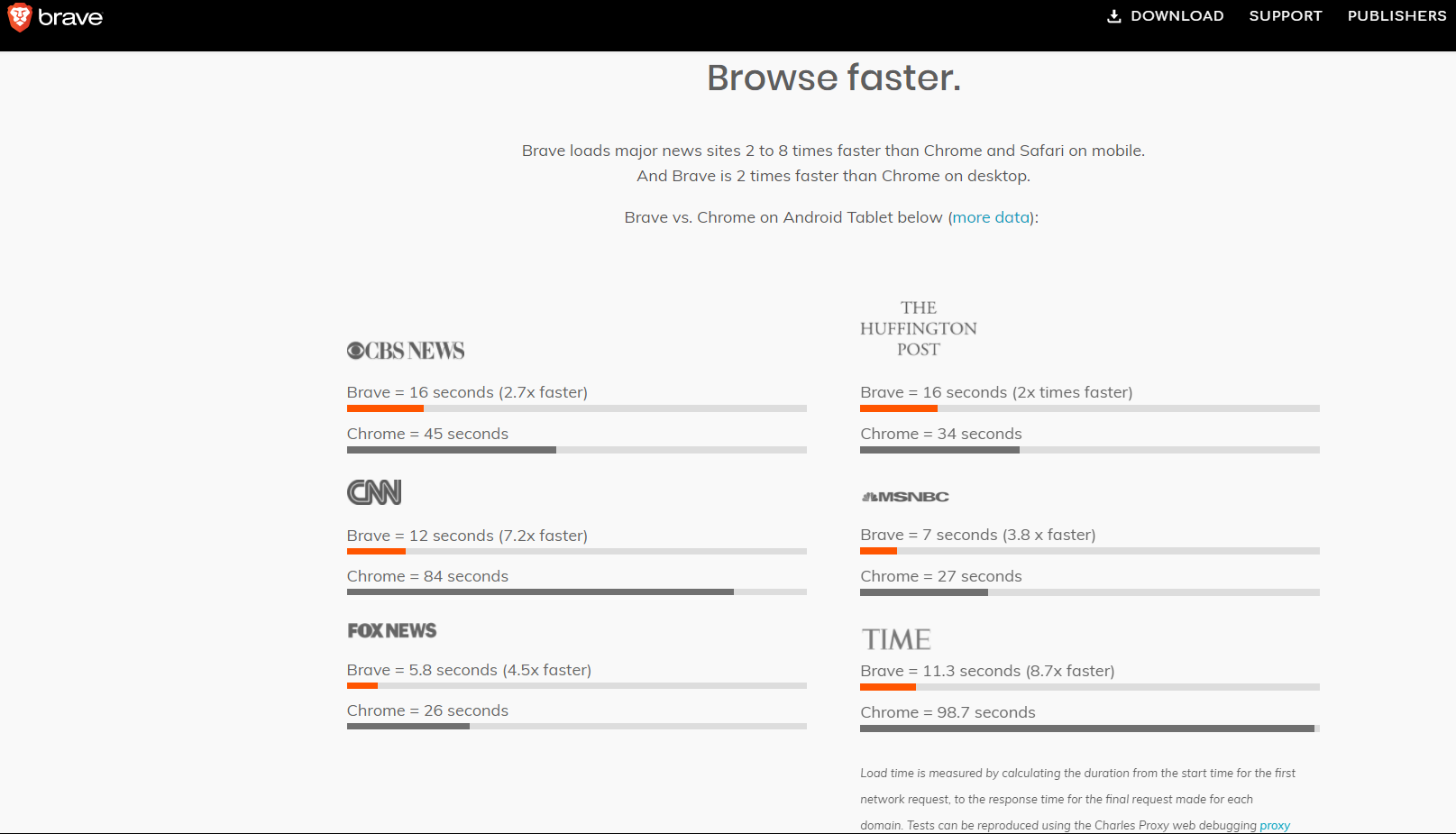The width and height of the screenshot is (1456, 834).
Task: Click the TIME Chrome 98.7 seconds bar
Action: point(1090,729)
